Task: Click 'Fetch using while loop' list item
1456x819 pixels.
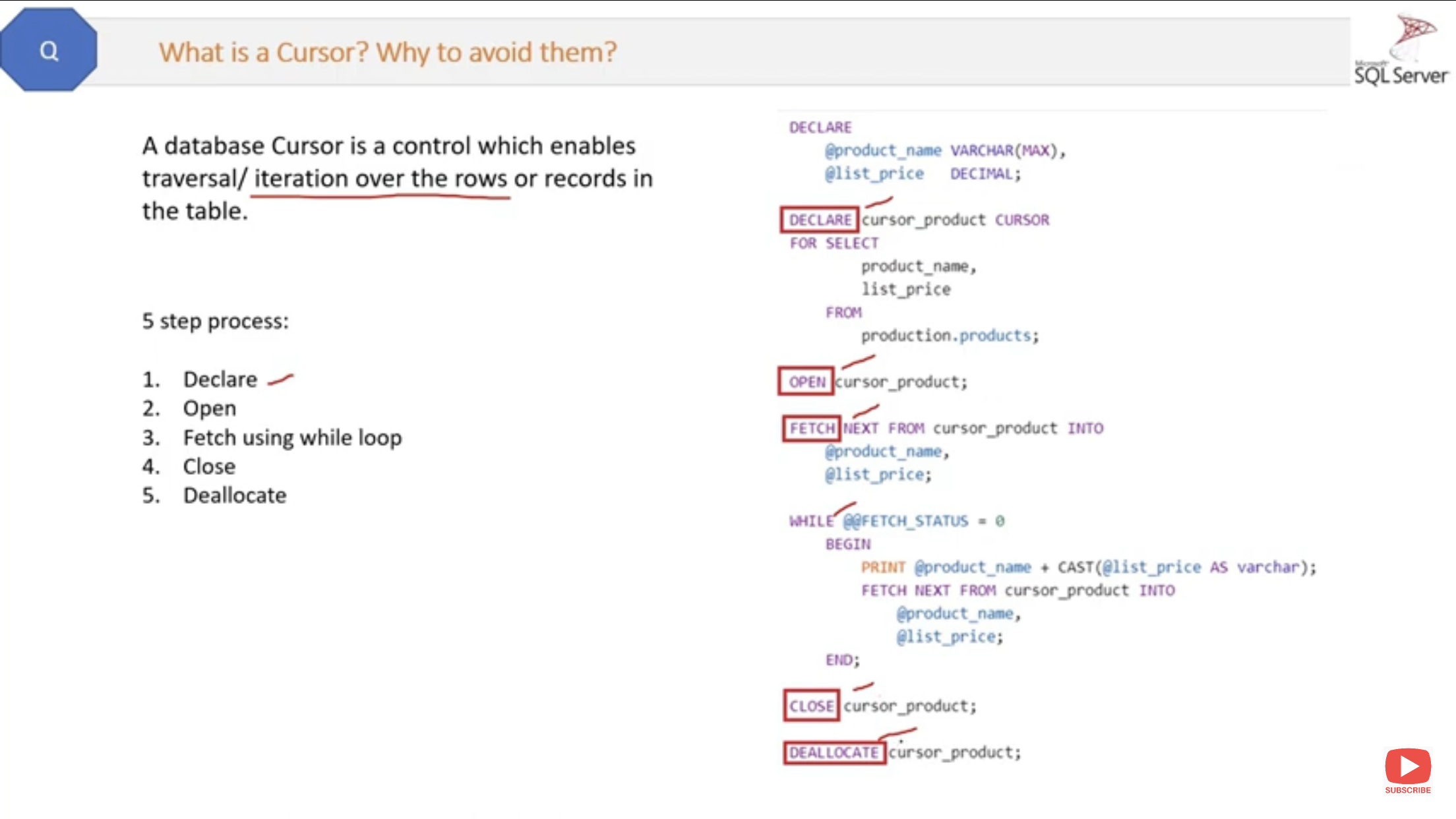Action: point(292,438)
